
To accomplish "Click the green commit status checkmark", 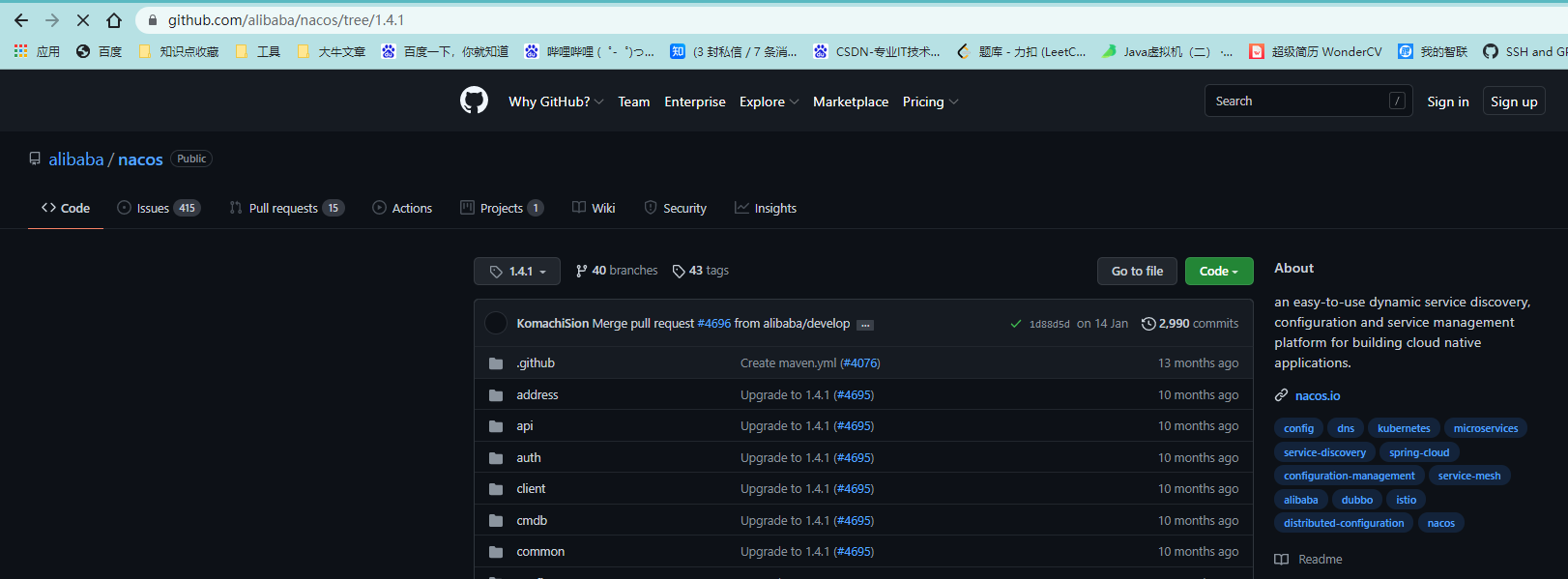I will point(1016,324).
